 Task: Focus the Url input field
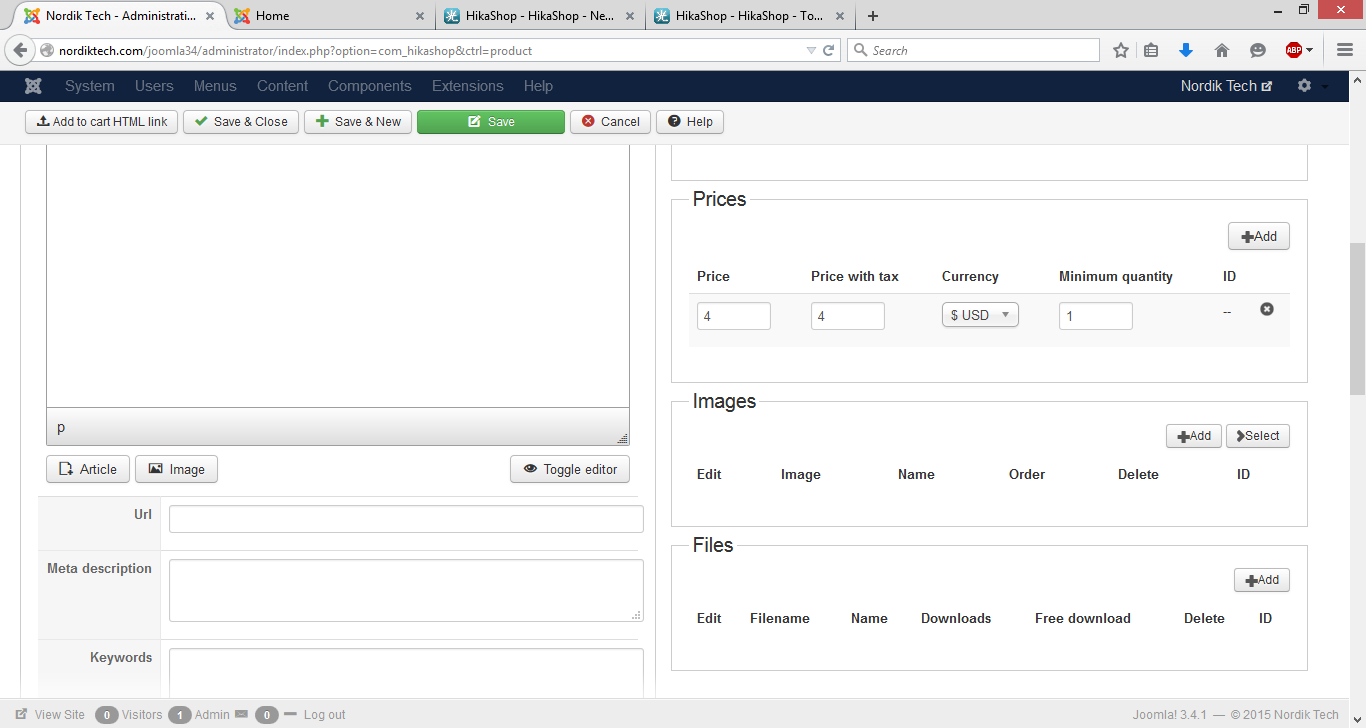point(406,519)
